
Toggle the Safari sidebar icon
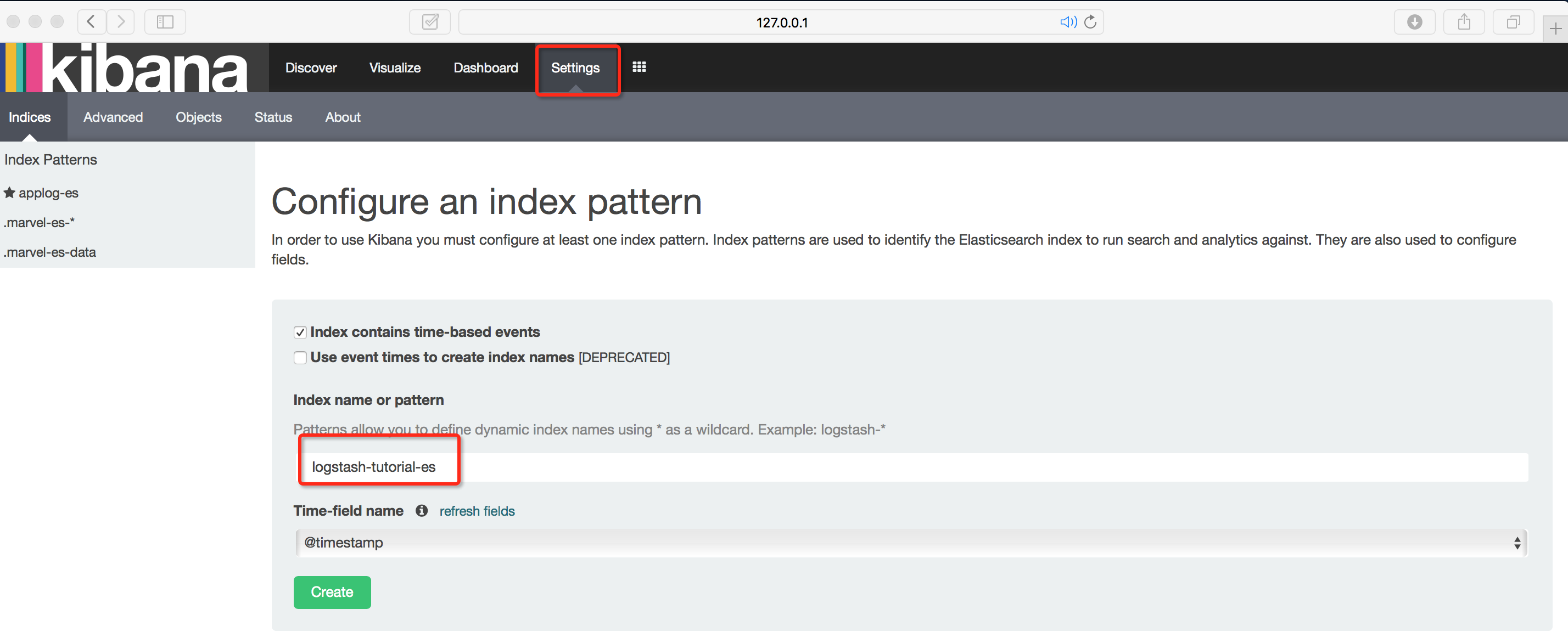(x=165, y=22)
